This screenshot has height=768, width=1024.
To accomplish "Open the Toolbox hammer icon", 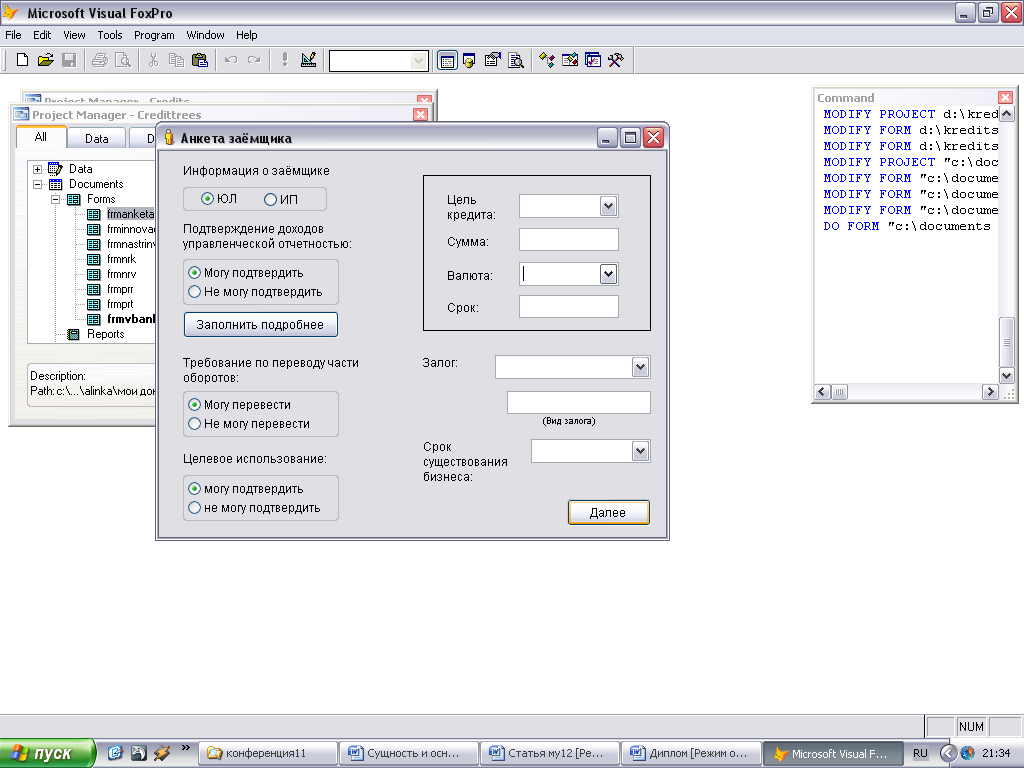I will pos(616,61).
